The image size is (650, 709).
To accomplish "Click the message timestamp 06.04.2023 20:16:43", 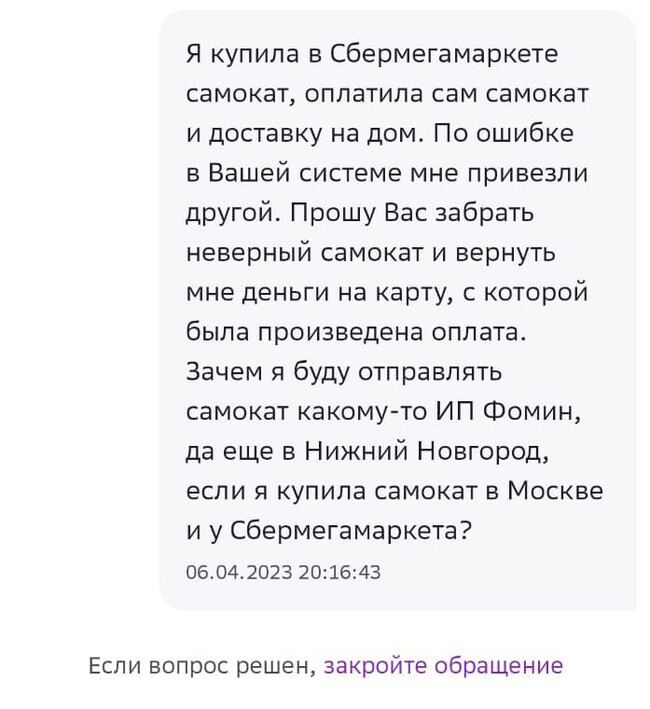I will coord(284,572).
